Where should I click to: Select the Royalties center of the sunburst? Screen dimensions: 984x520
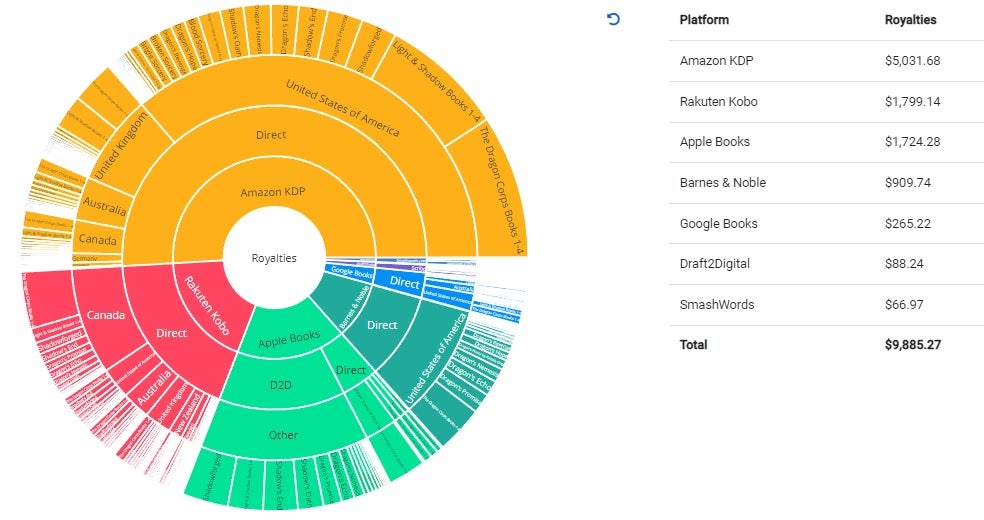(274, 258)
